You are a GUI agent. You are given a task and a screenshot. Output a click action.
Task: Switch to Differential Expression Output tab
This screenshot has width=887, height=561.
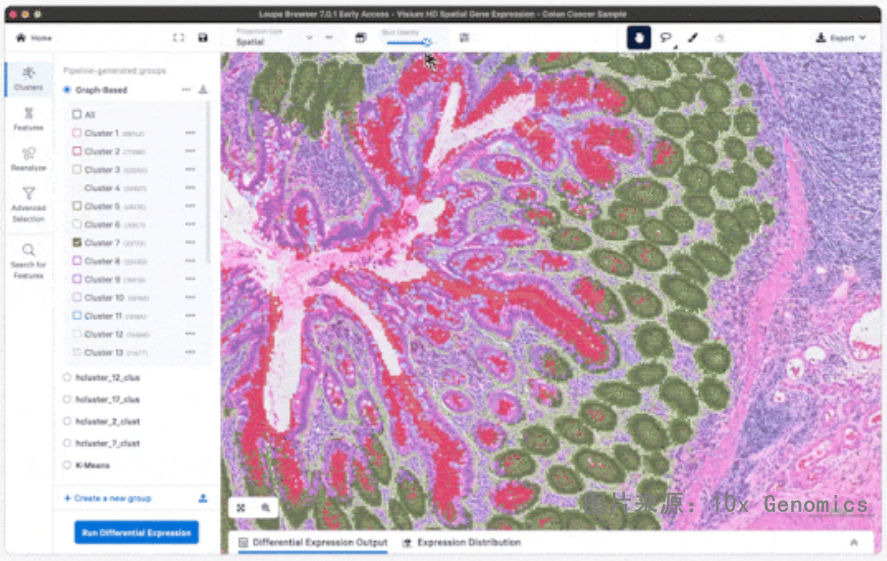click(x=313, y=542)
